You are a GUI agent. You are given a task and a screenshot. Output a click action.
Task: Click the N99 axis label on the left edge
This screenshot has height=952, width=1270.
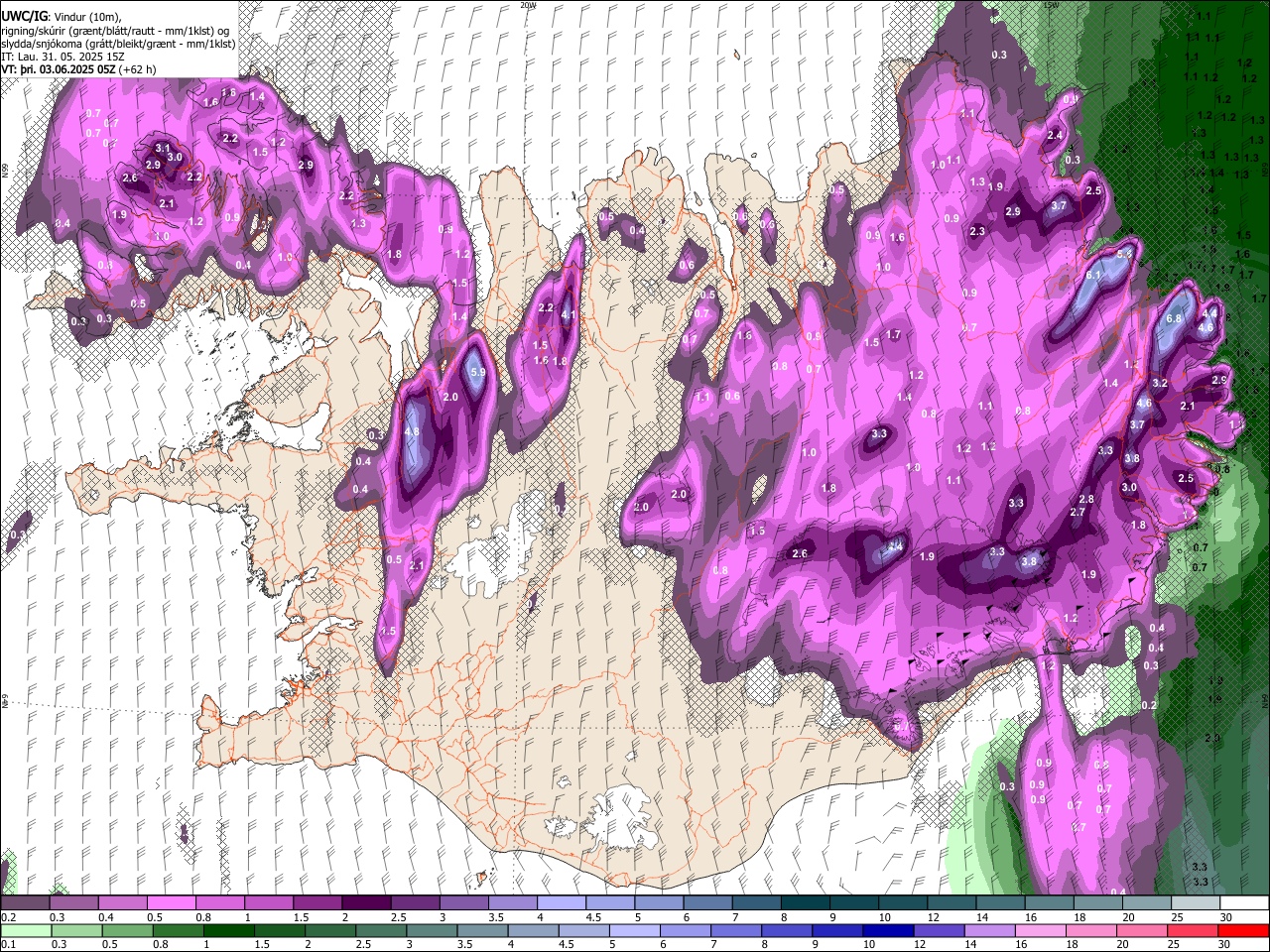pyautogui.click(x=5, y=171)
